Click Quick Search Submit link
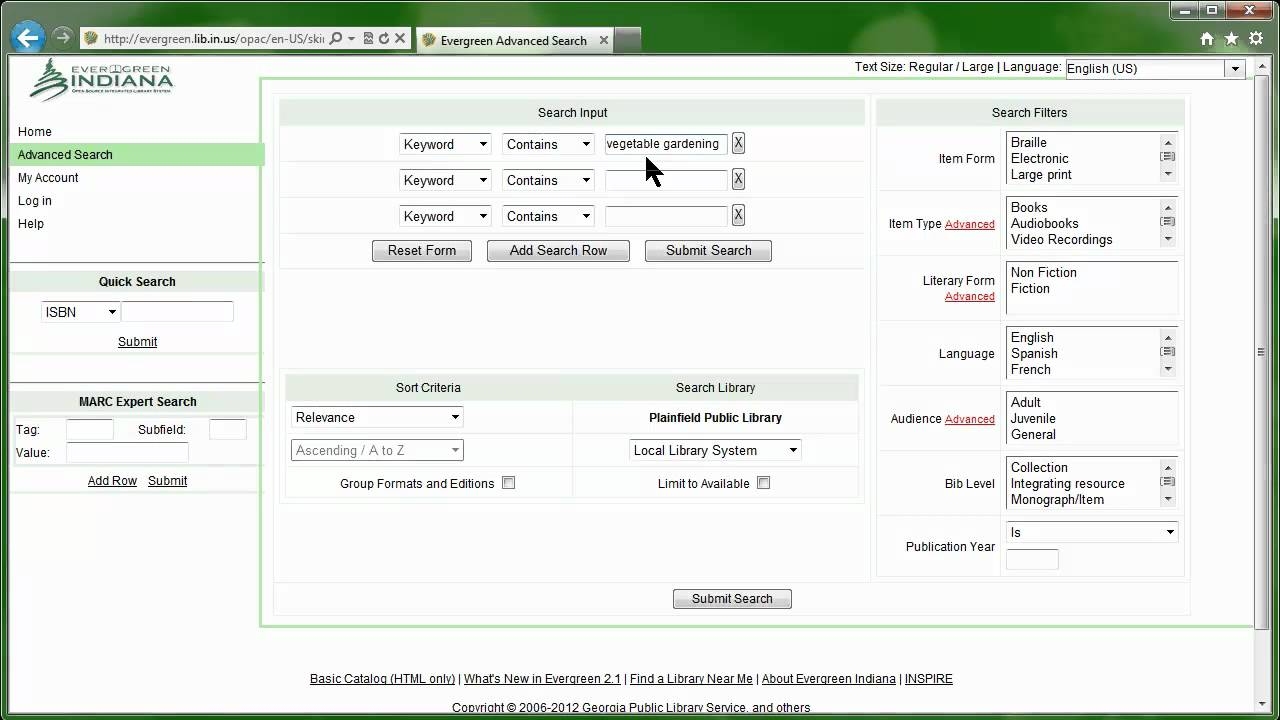Screen dimensions: 1280x720 tap(137, 341)
